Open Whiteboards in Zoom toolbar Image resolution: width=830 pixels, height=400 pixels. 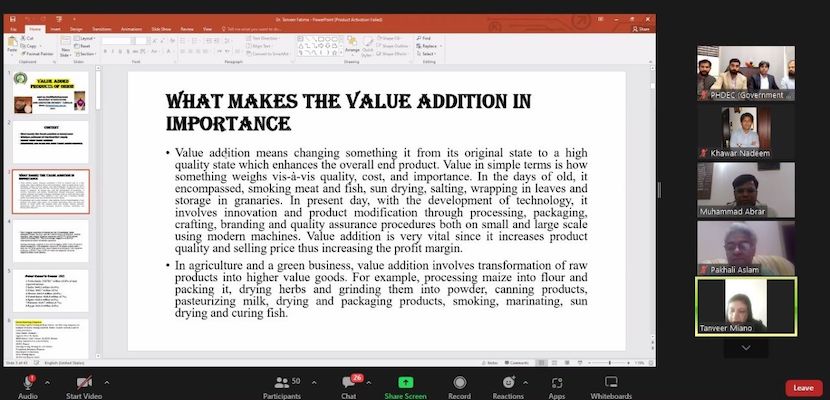point(610,382)
